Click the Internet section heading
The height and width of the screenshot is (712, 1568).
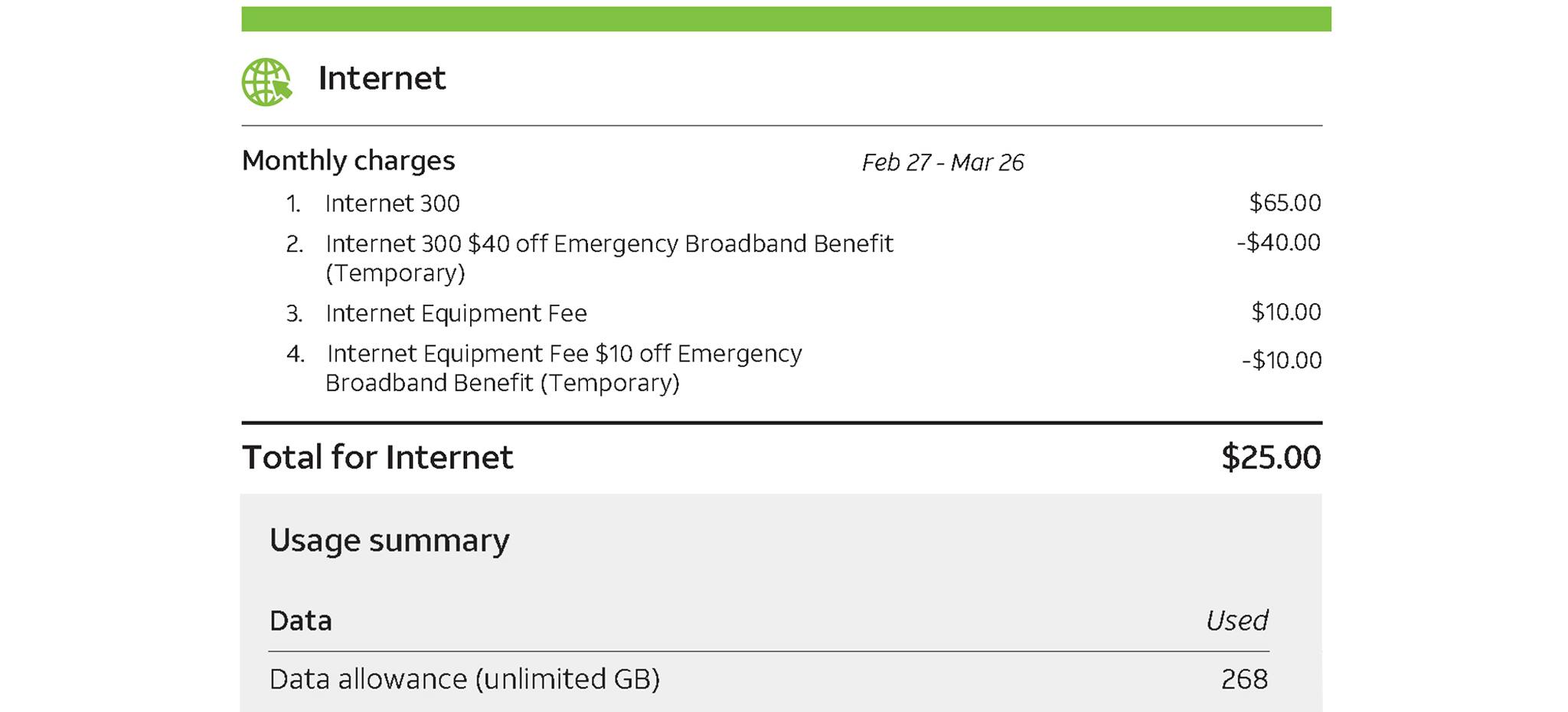(381, 78)
